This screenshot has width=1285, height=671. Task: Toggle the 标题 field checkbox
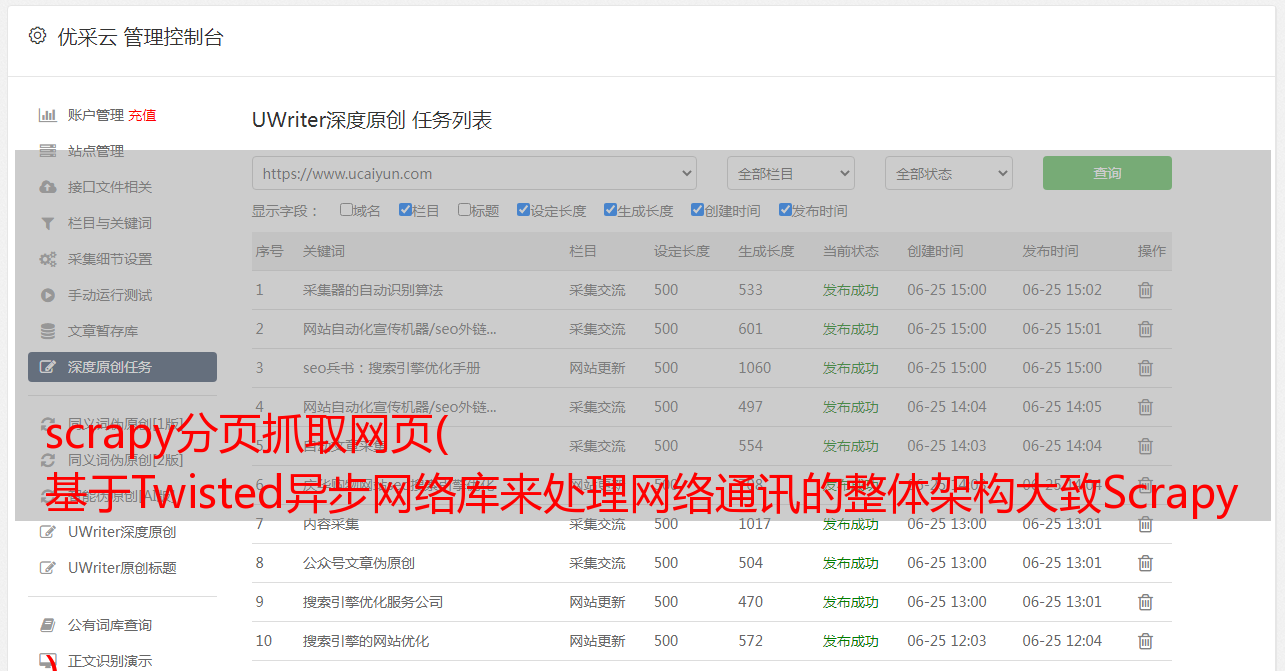coord(464,210)
